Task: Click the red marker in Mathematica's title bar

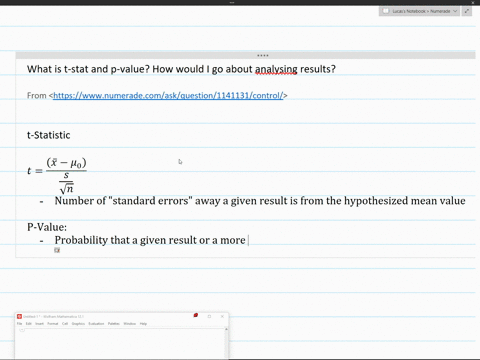Action: tap(196, 315)
